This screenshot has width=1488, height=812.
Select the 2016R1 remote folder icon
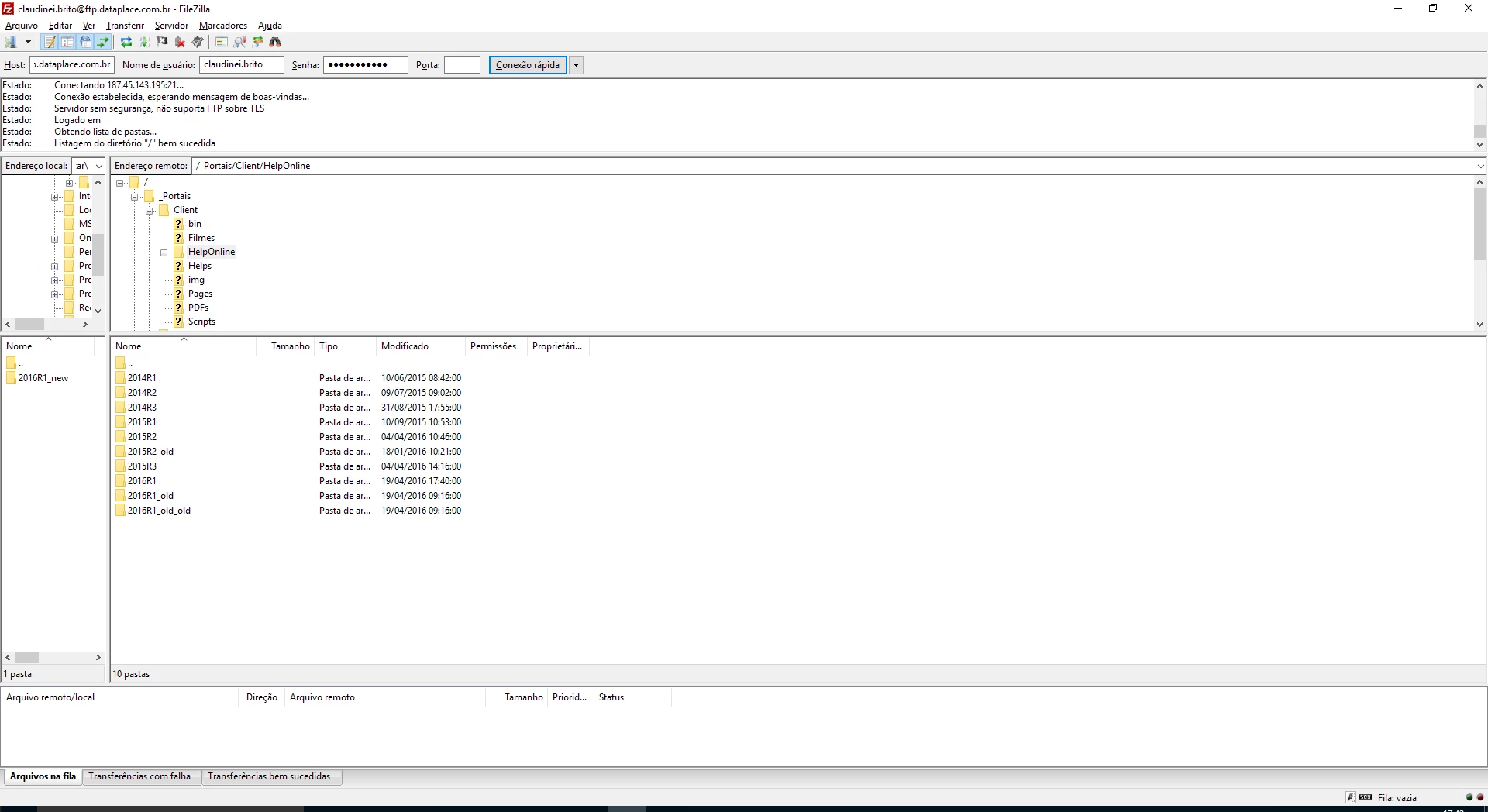click(120, 481)
